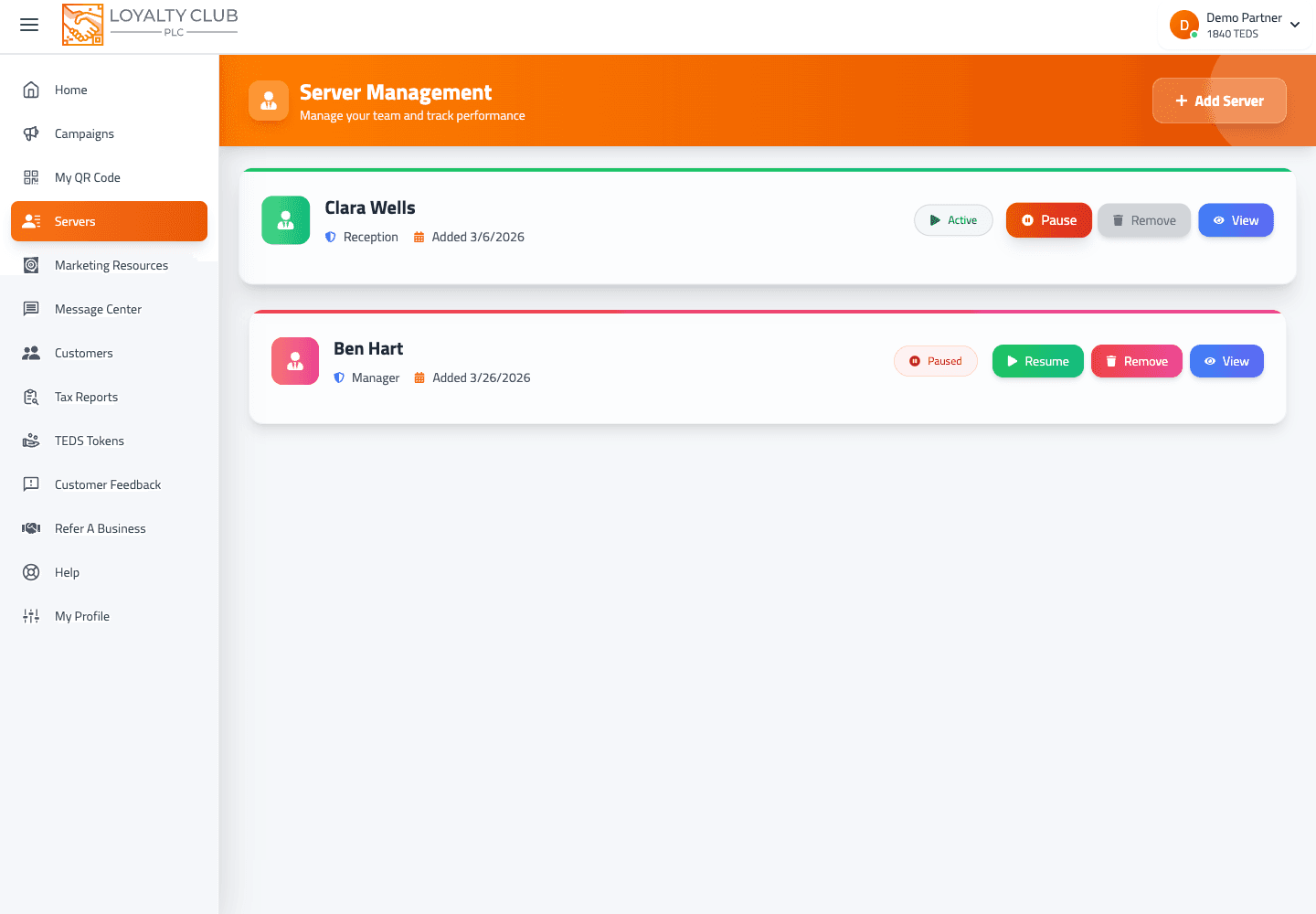1316x914 pixels.
Task: Click the Ben Hart name
Action: pos(368,348)
